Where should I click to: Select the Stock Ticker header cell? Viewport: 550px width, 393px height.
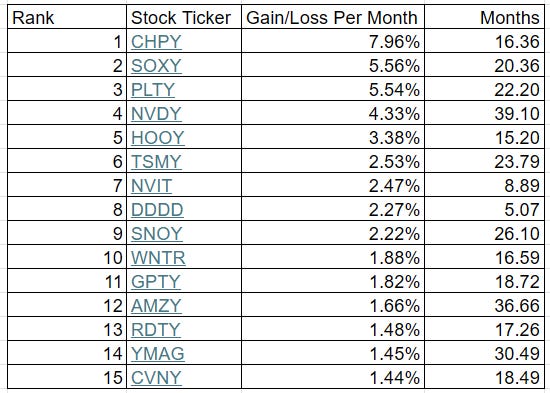coord(184,17)
